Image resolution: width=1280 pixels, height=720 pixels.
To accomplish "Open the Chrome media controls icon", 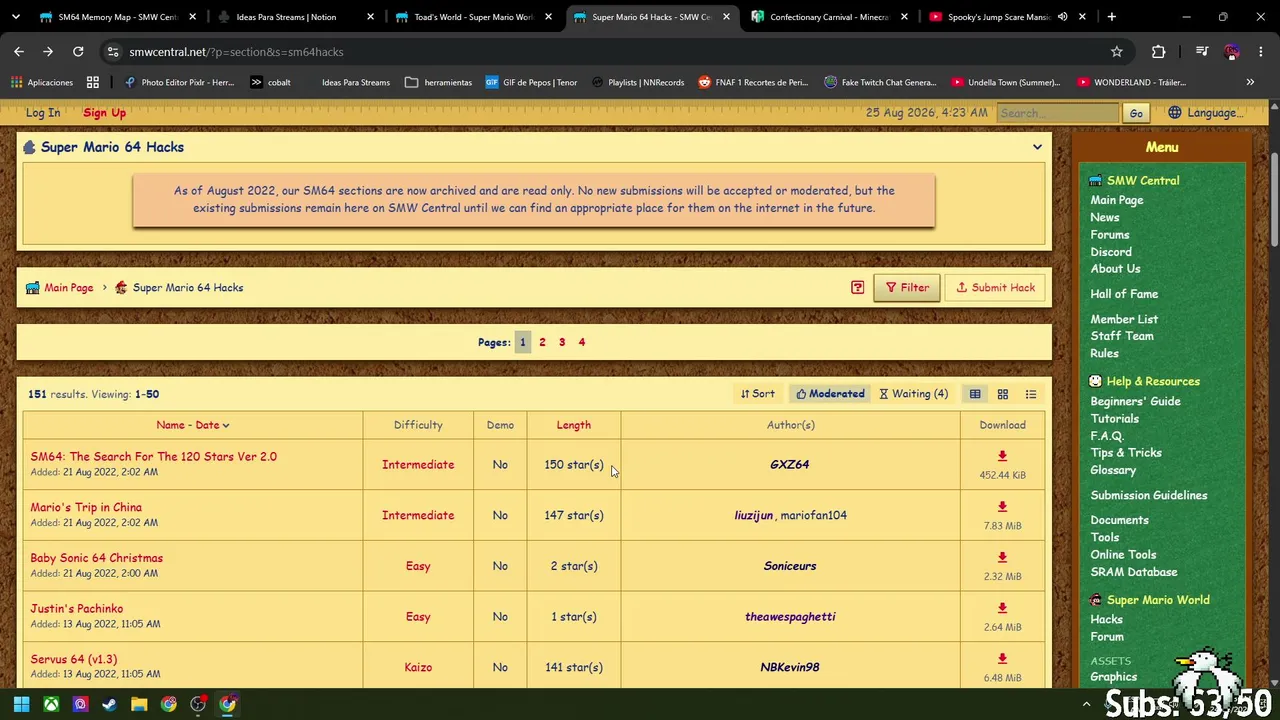I will tap(1202, 52).
